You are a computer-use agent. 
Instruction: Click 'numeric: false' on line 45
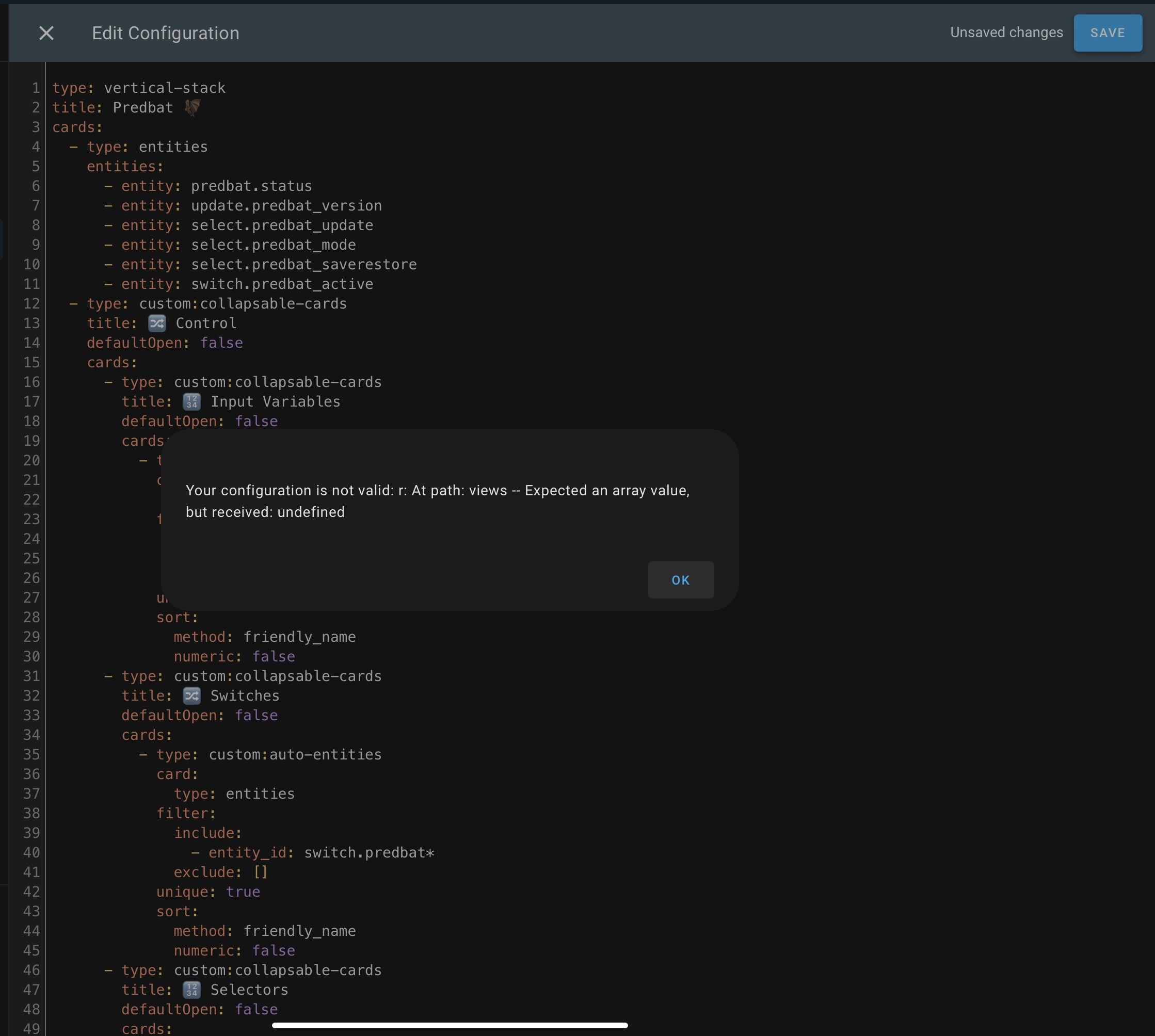[234, 951]
